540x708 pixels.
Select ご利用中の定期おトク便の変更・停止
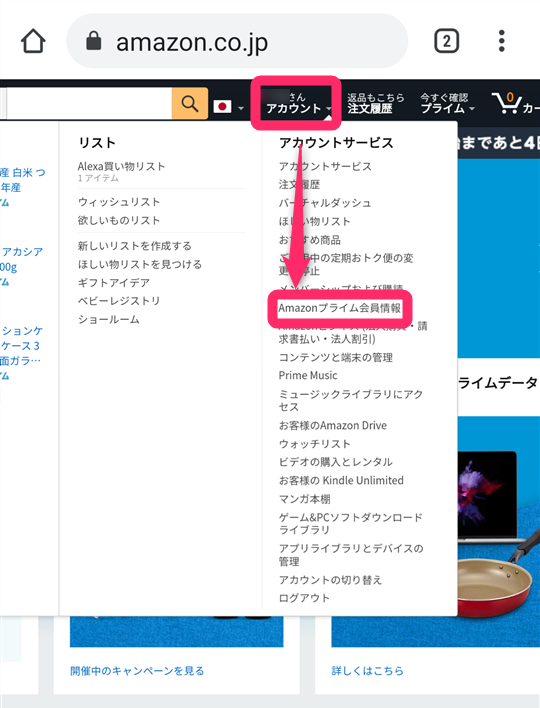point(346,264)
